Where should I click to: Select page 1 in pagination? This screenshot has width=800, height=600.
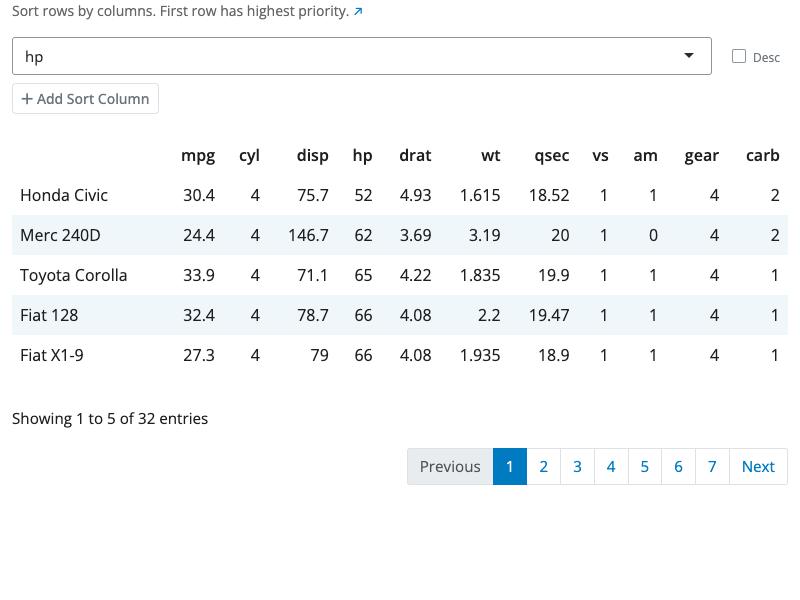point(509,467)
